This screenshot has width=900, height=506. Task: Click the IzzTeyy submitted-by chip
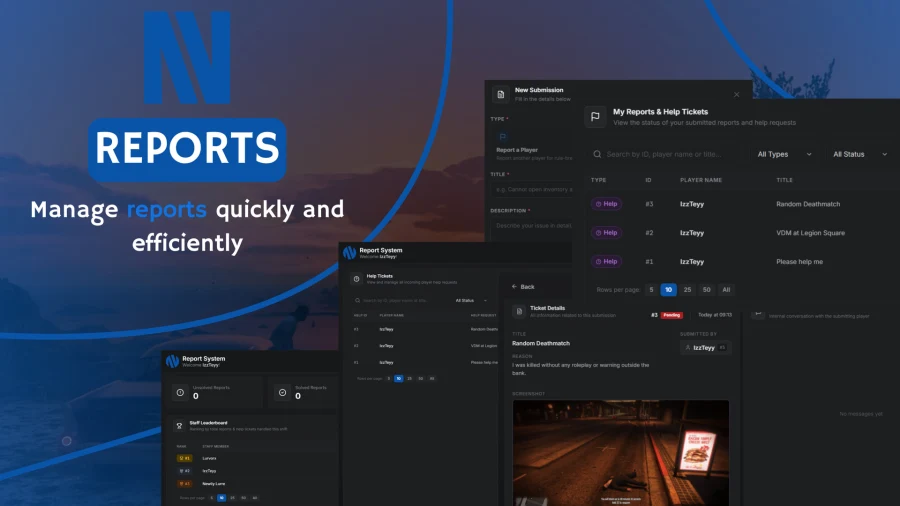(705, 348)
